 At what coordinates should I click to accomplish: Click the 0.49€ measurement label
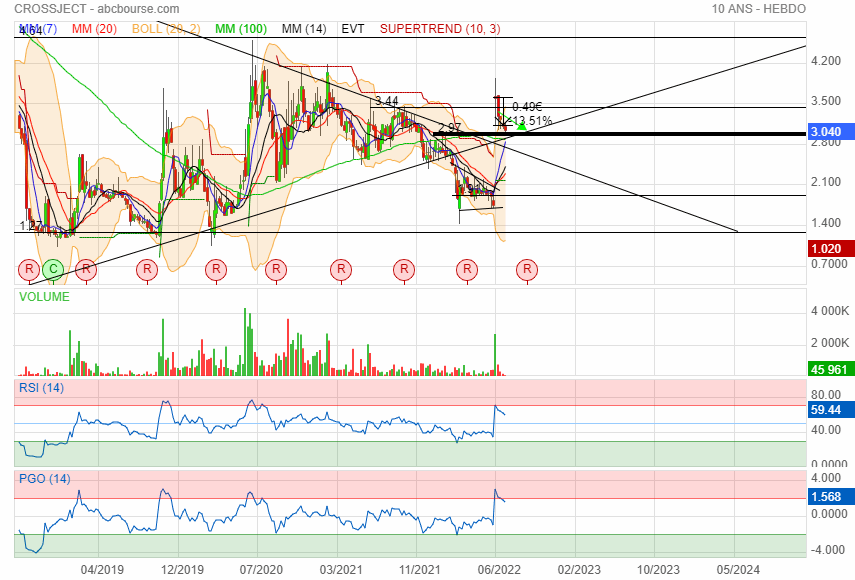[527, 107]
